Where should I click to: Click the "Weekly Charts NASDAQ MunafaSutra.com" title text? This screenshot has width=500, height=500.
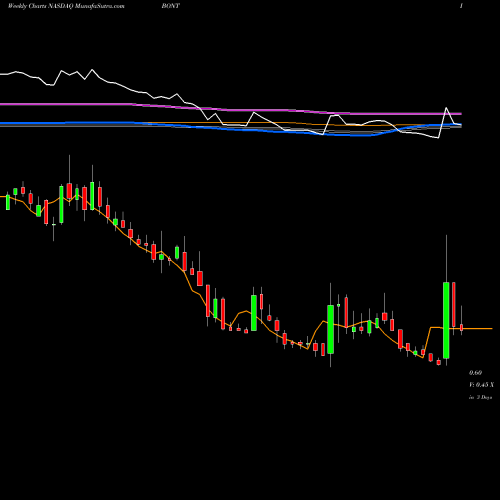66,6
